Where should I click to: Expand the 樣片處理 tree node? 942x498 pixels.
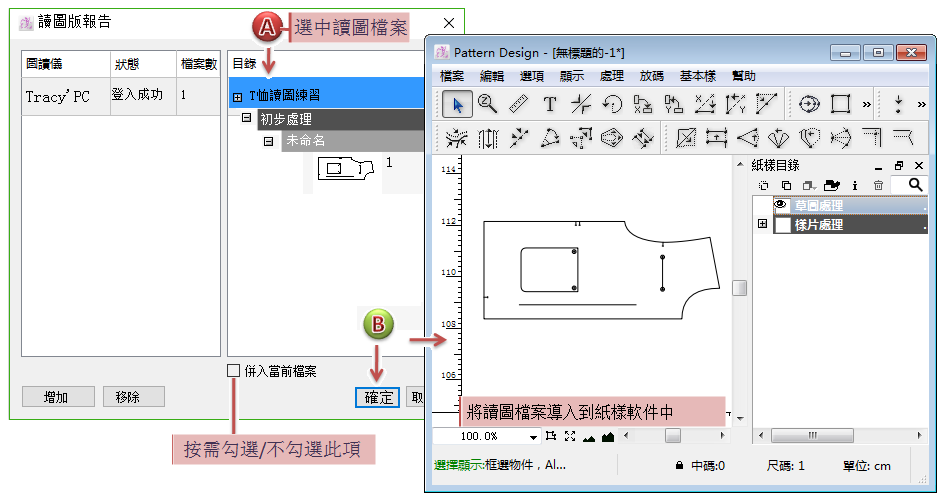coord(763,225)
